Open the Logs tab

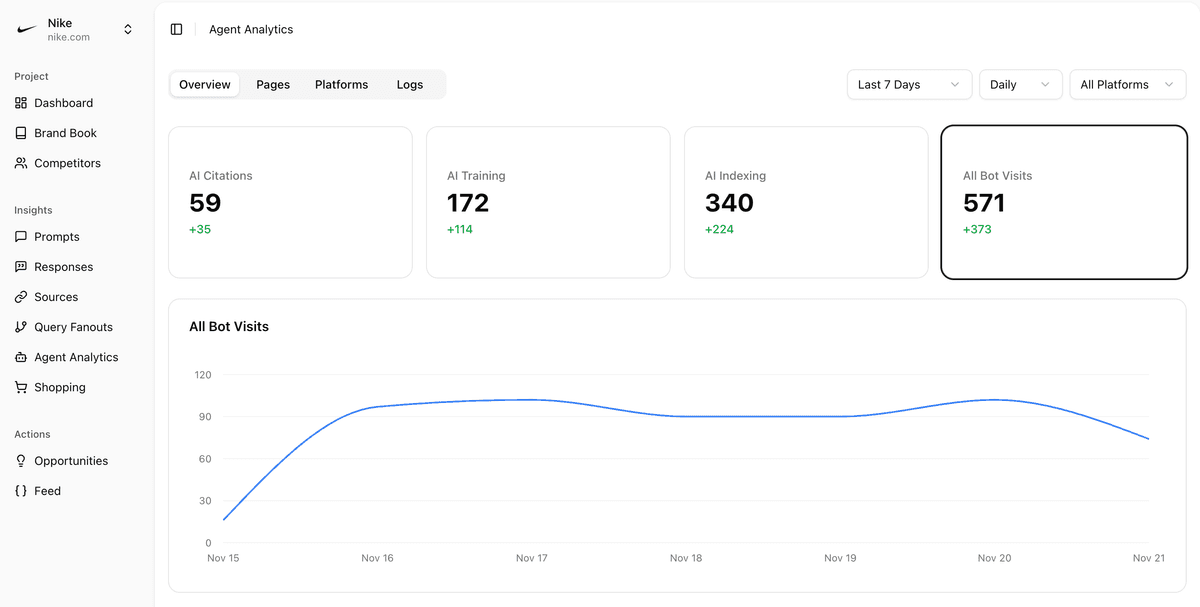pyautogui.click(x=409, y=84)
